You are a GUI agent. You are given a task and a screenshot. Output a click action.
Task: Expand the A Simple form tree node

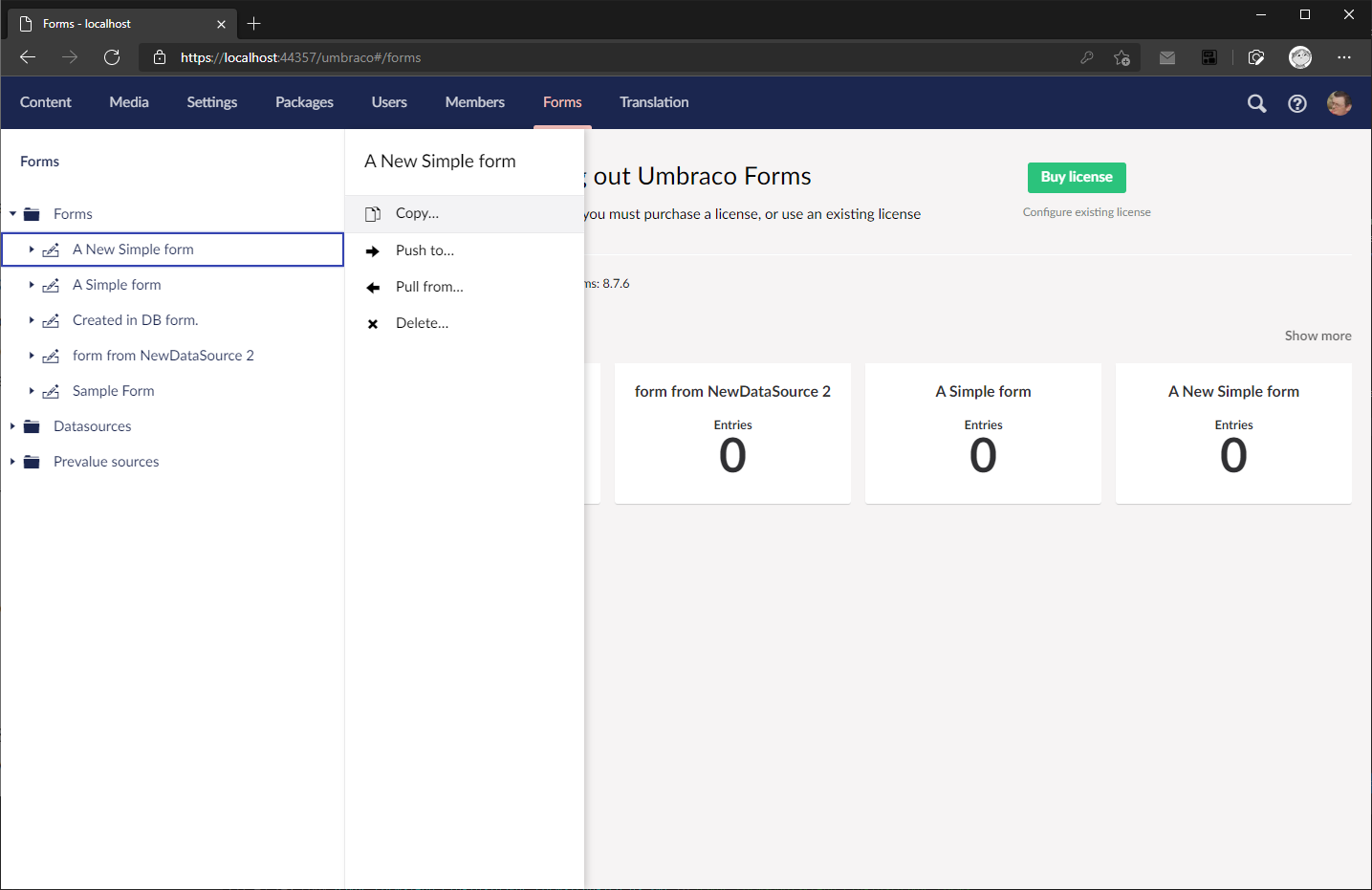(x=30, y=284)
